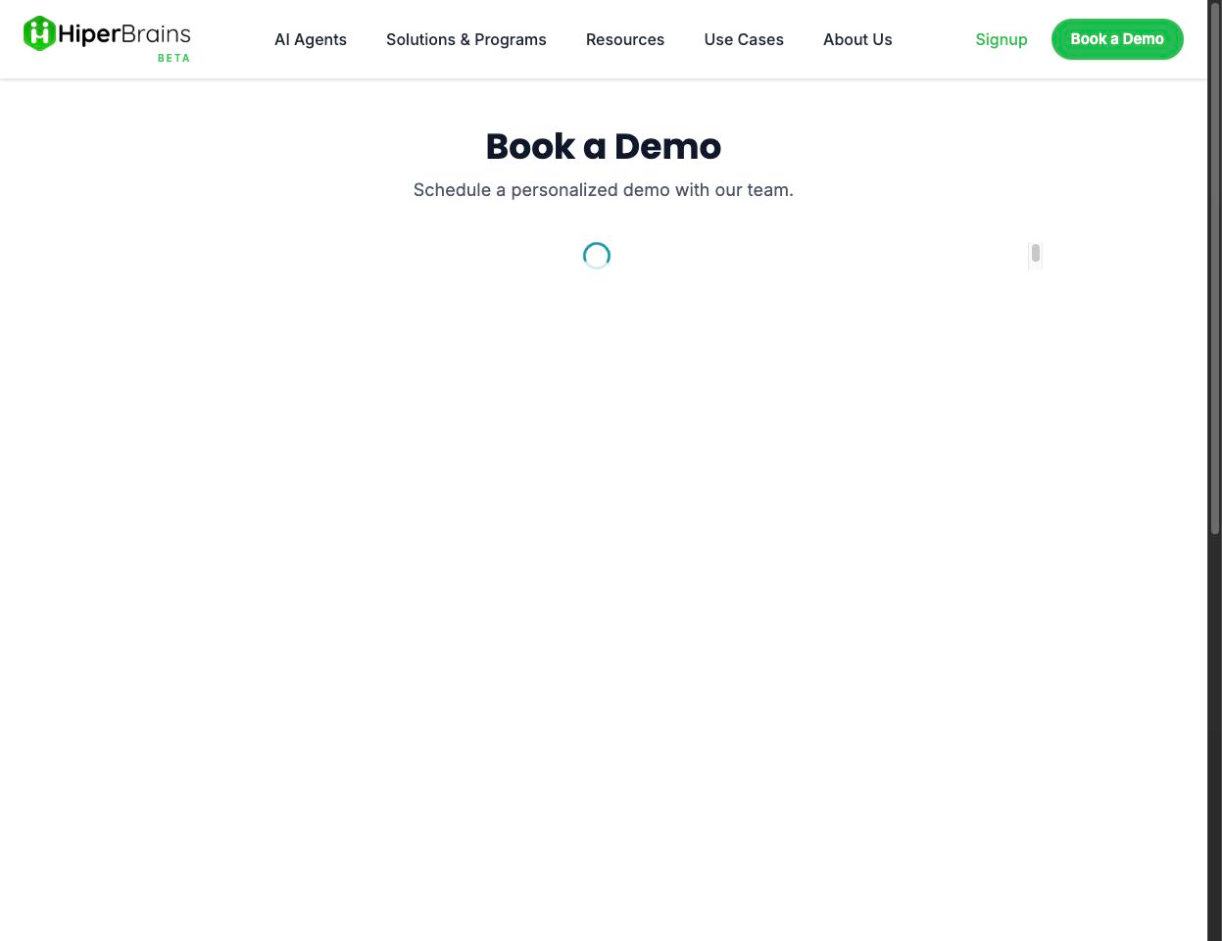Open the AI Agents menu
The image size is (1222, 941).
[x=310, y=39]
